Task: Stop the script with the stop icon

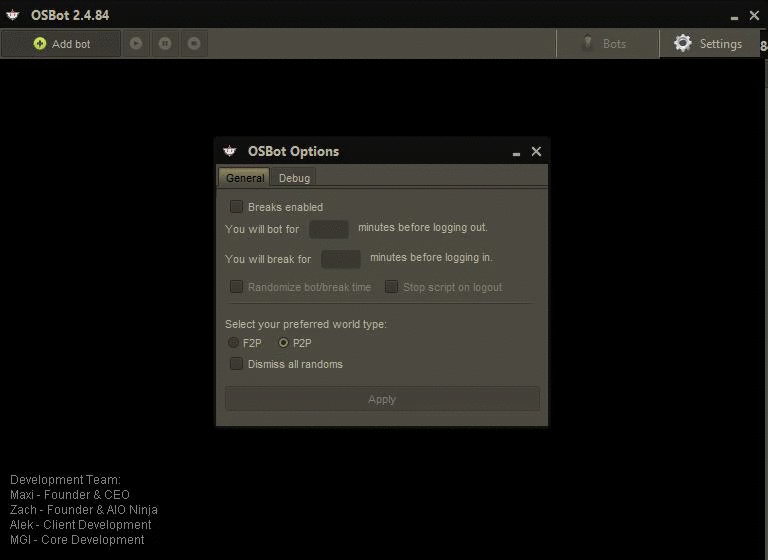Action: click(x=194, y=44)
